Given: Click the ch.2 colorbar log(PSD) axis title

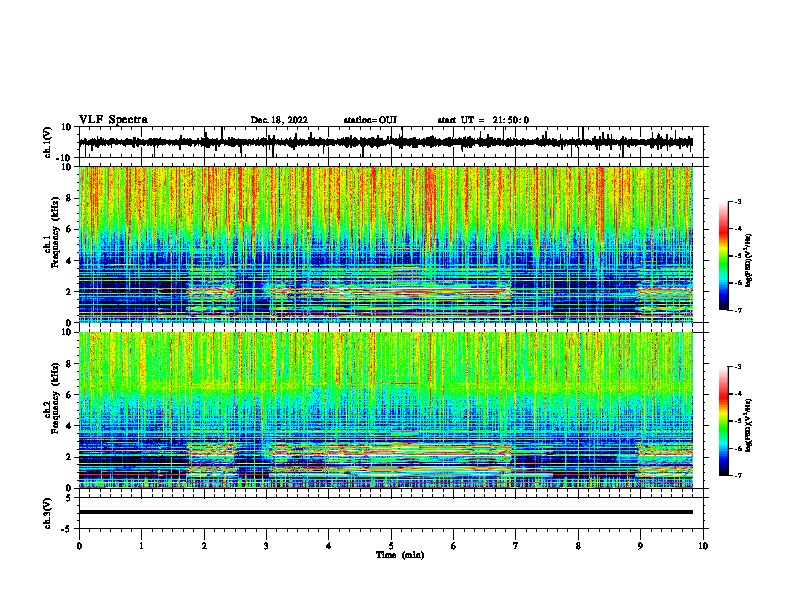Looking at the screenshot, I should coord(748,425).
